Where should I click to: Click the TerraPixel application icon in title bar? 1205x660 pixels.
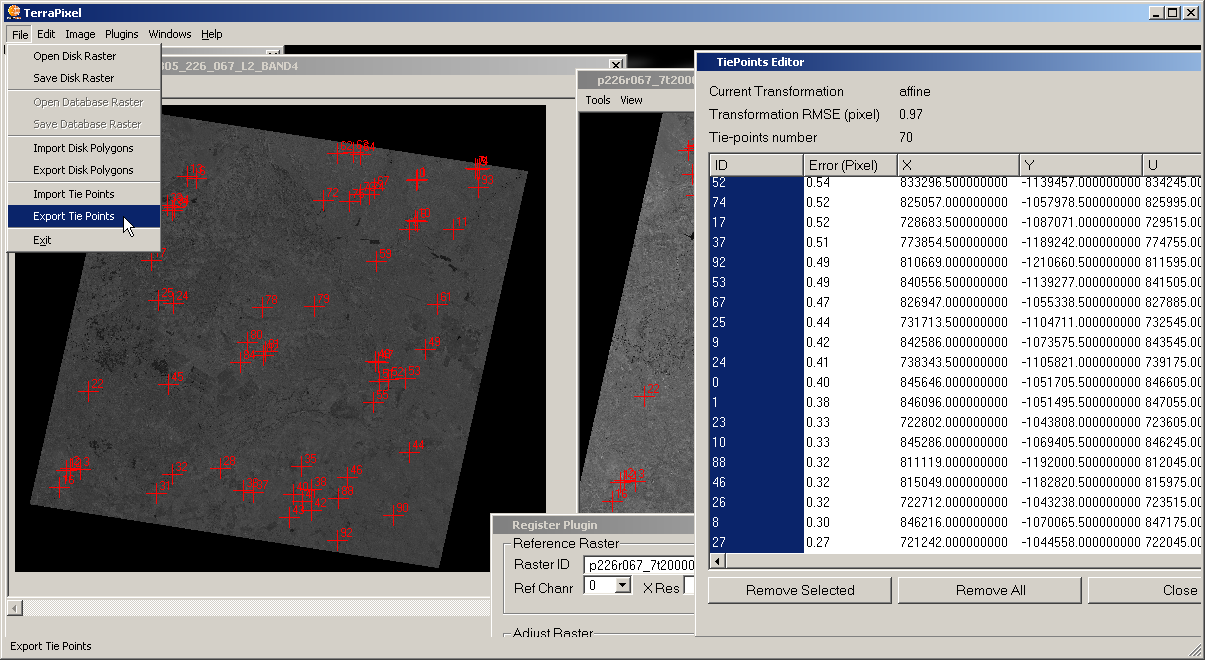[13, 13]
